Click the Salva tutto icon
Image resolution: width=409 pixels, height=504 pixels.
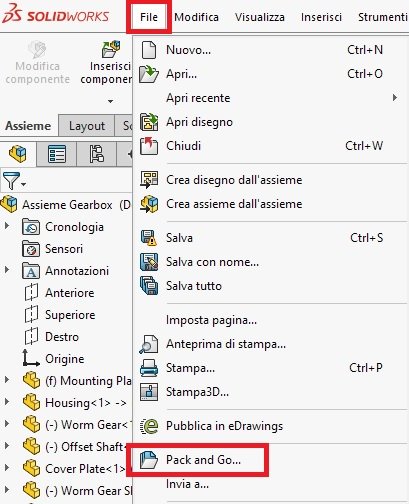tap(149, 286)
